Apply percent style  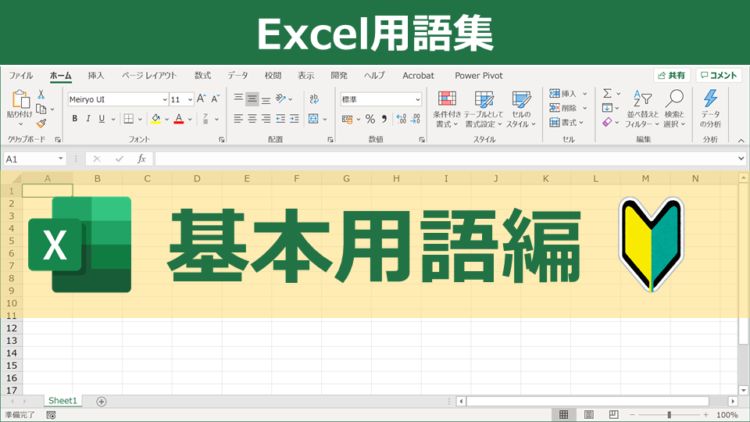tap(370, 119)
